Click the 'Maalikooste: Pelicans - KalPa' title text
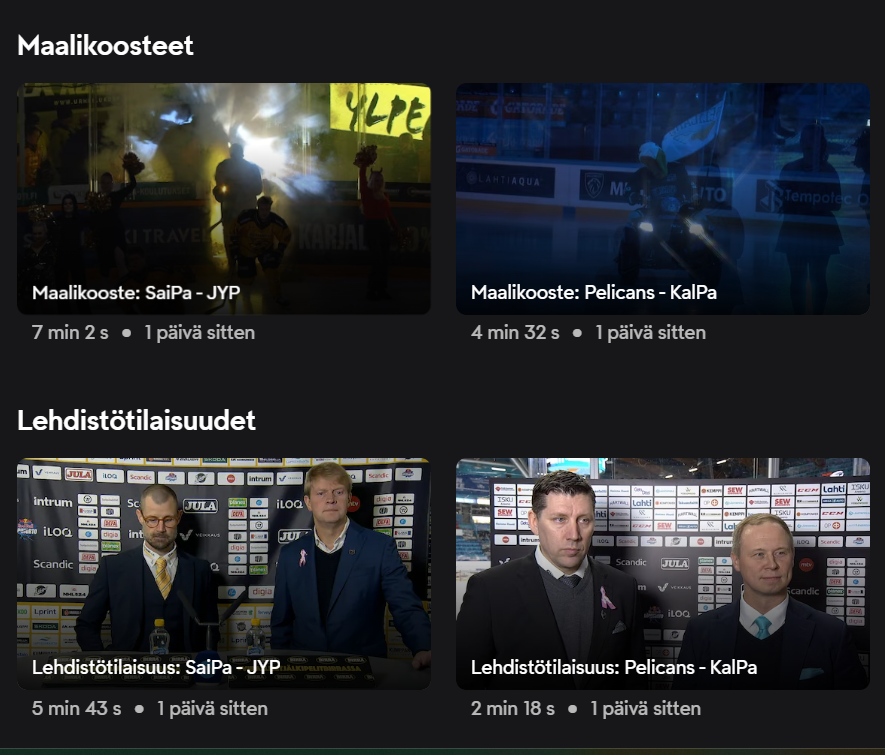The image size is (885, 755). point(593,293)
